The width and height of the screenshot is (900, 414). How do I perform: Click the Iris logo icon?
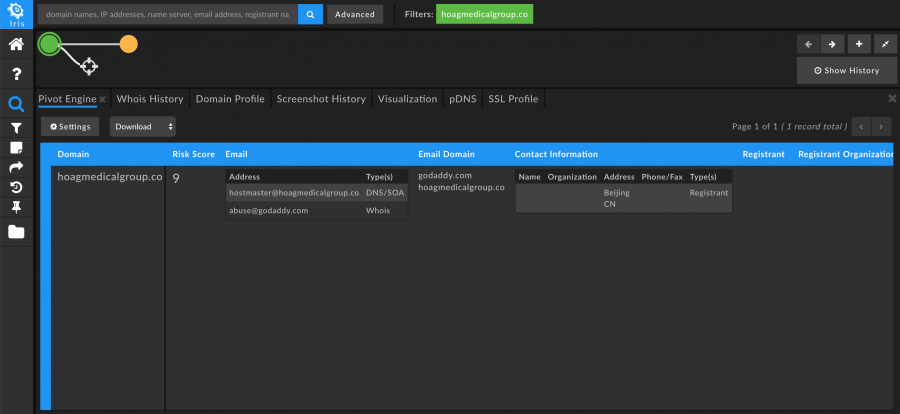[x=17, y=14]
